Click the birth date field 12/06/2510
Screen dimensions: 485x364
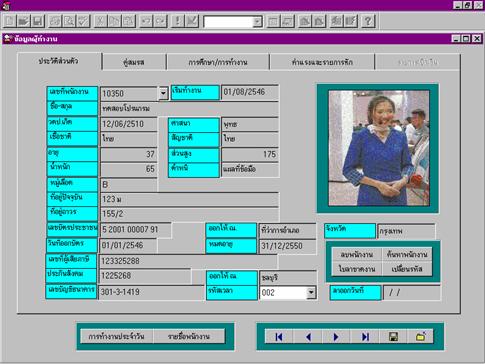tap(129, 124)
